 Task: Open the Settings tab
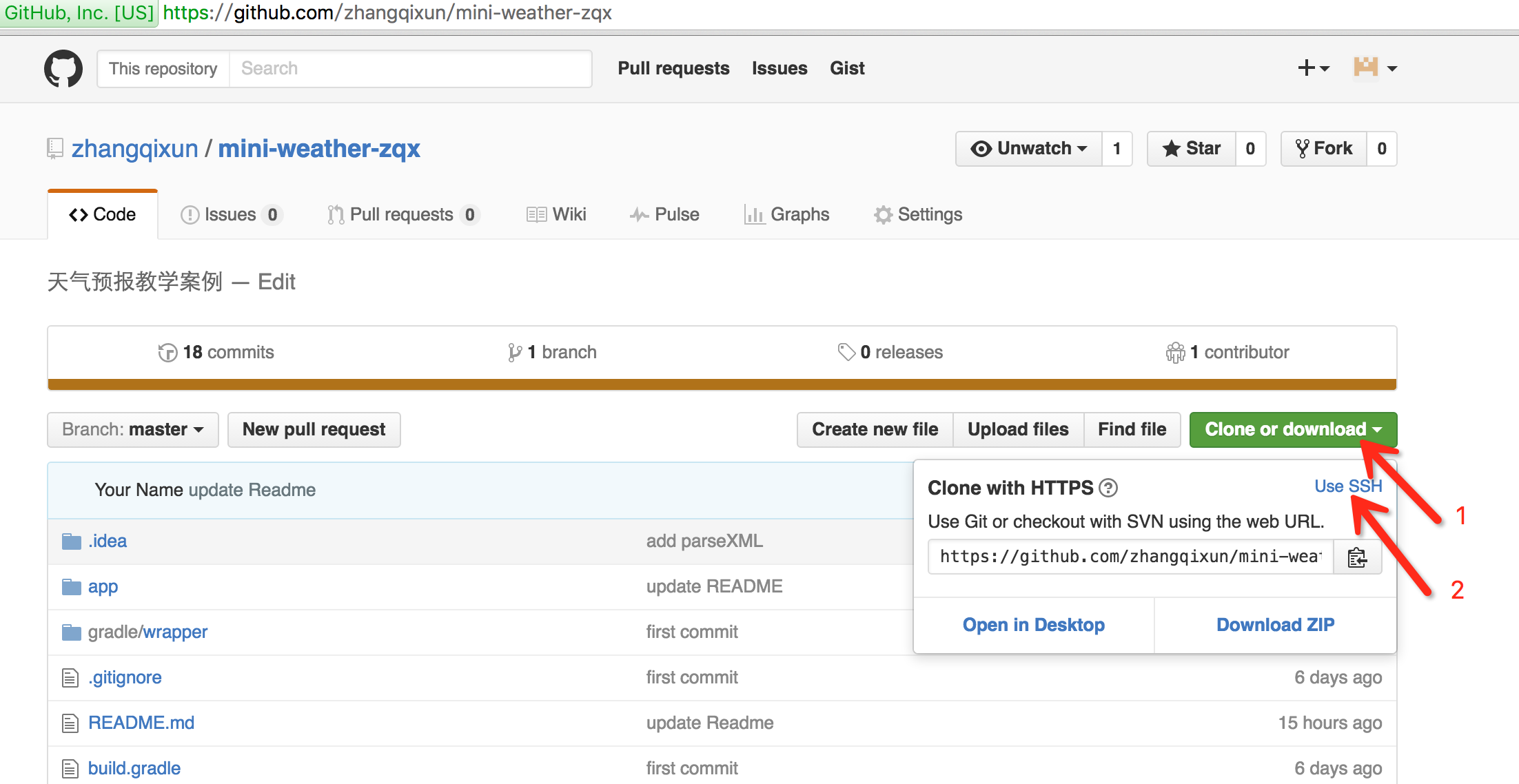click(918, 215)
